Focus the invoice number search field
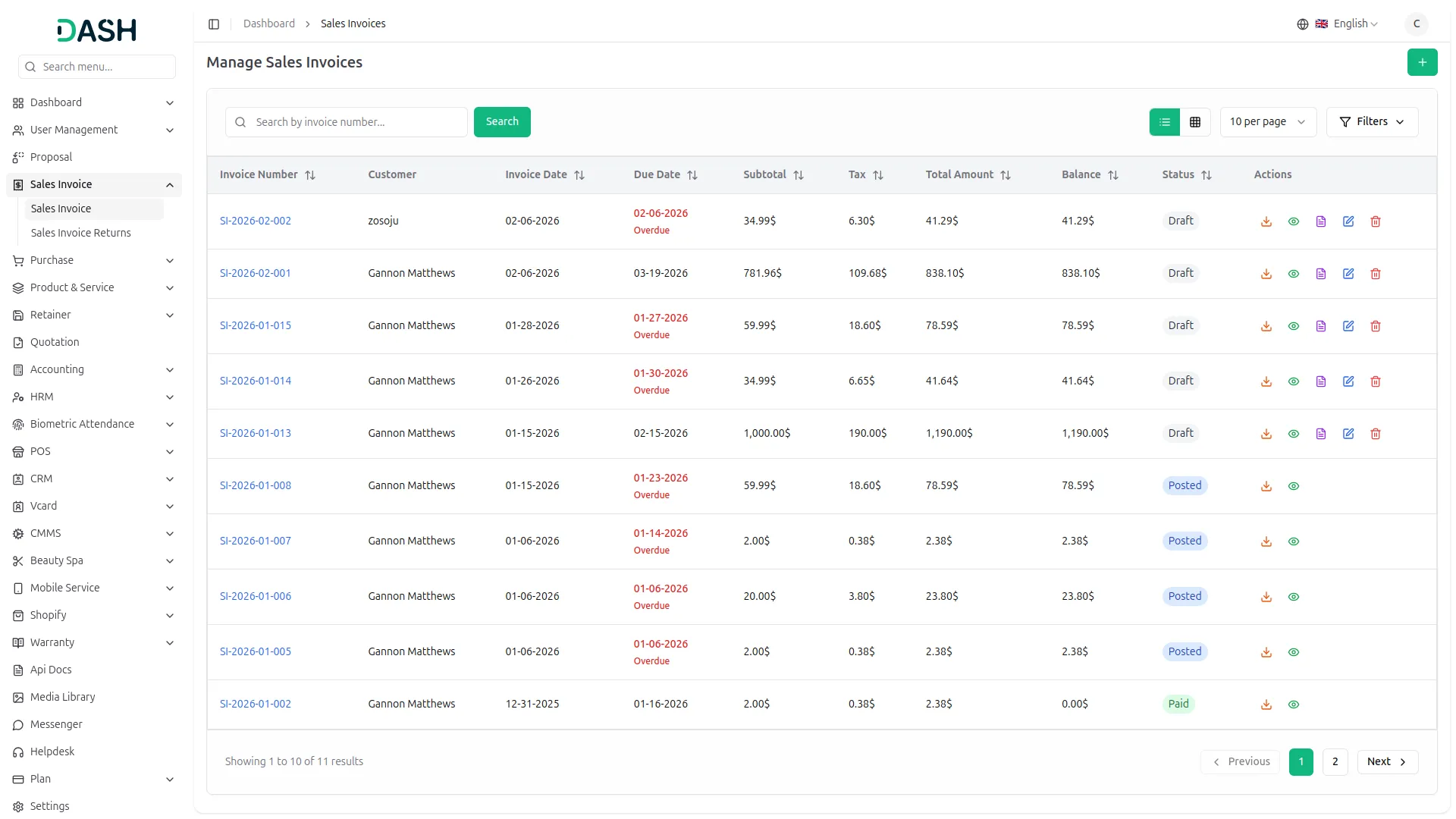1456x819 pixels. [x=356, y=122]
